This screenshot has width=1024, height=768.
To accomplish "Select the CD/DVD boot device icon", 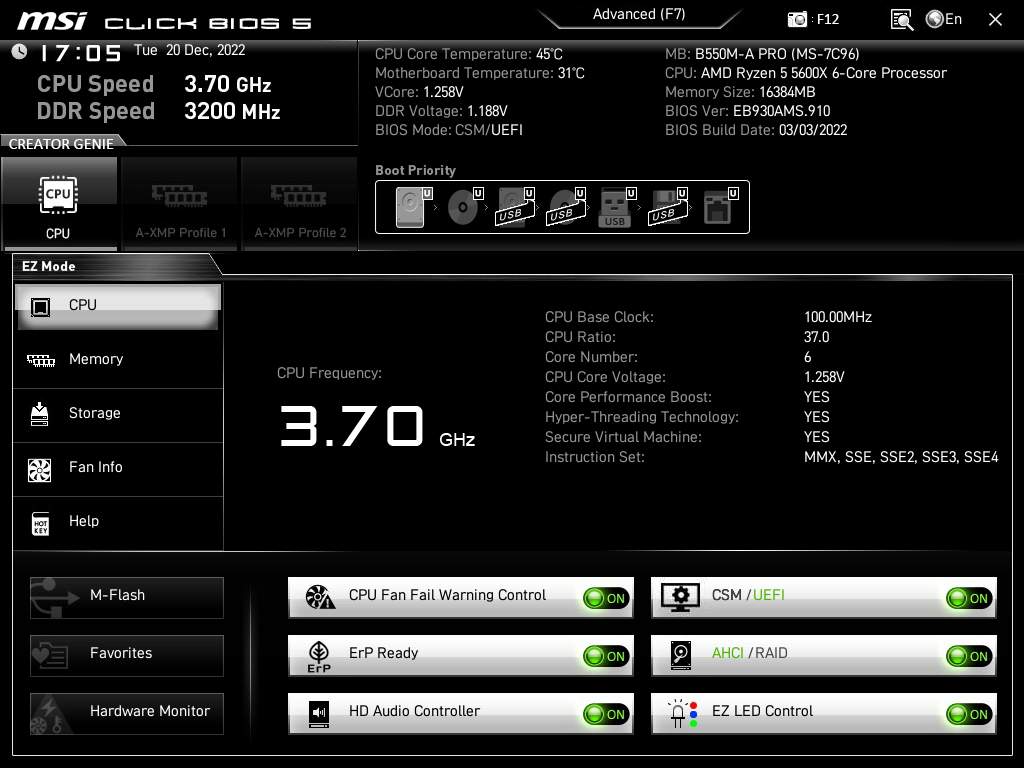I will click(x=464, y=207).
